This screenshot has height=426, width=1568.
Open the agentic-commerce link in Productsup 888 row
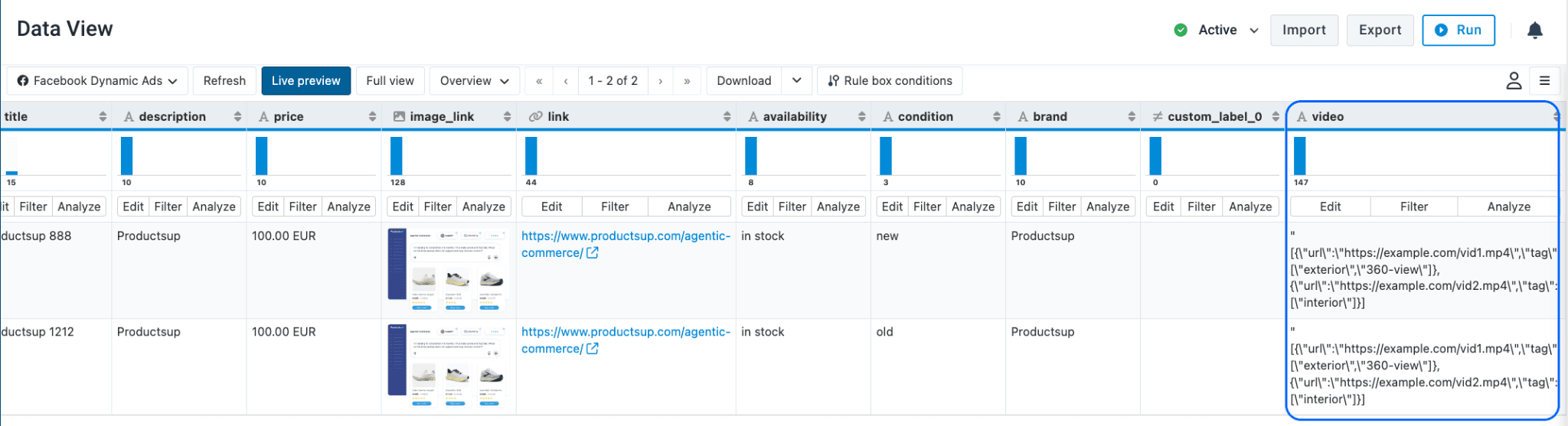click(626, 244)
